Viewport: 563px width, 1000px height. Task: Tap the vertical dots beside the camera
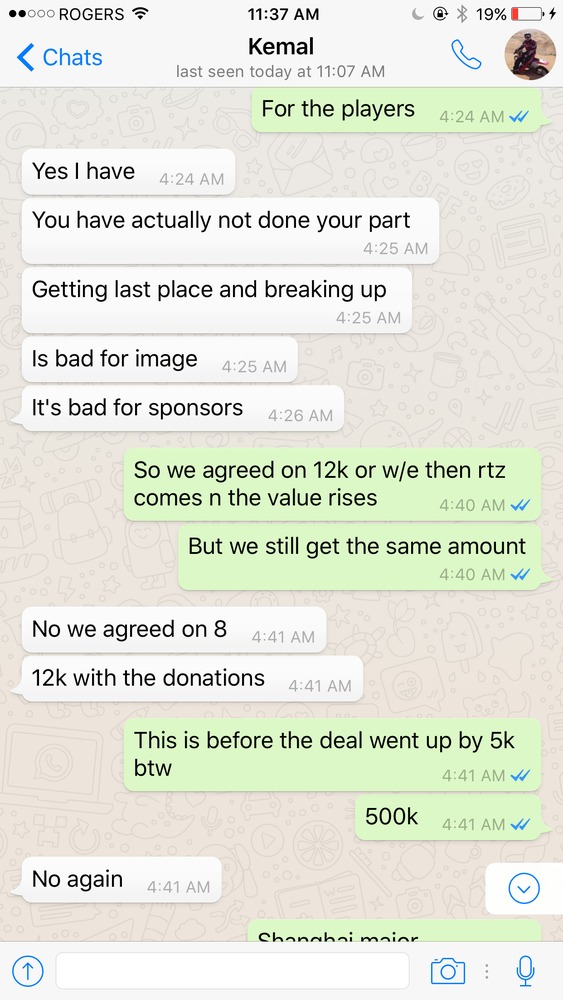tap(486, 971)
